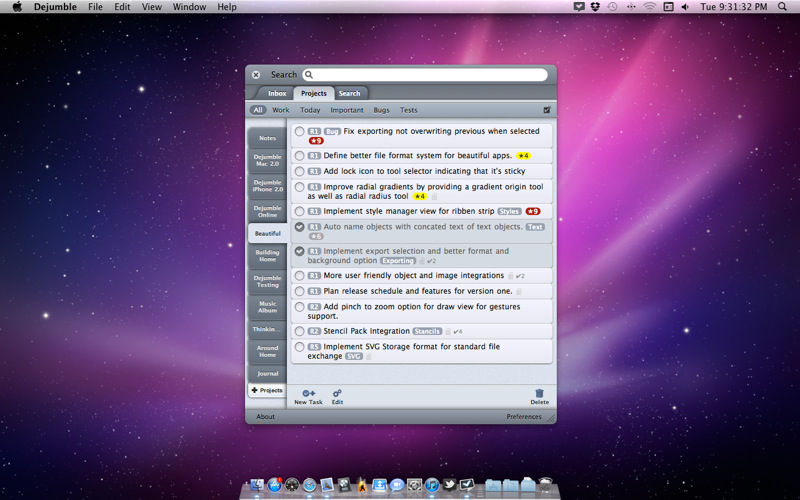This screenshot has height=500, width=800.
Task: Click the Spotlight magnifier in menu bar
Action: [x=782, y=7]
